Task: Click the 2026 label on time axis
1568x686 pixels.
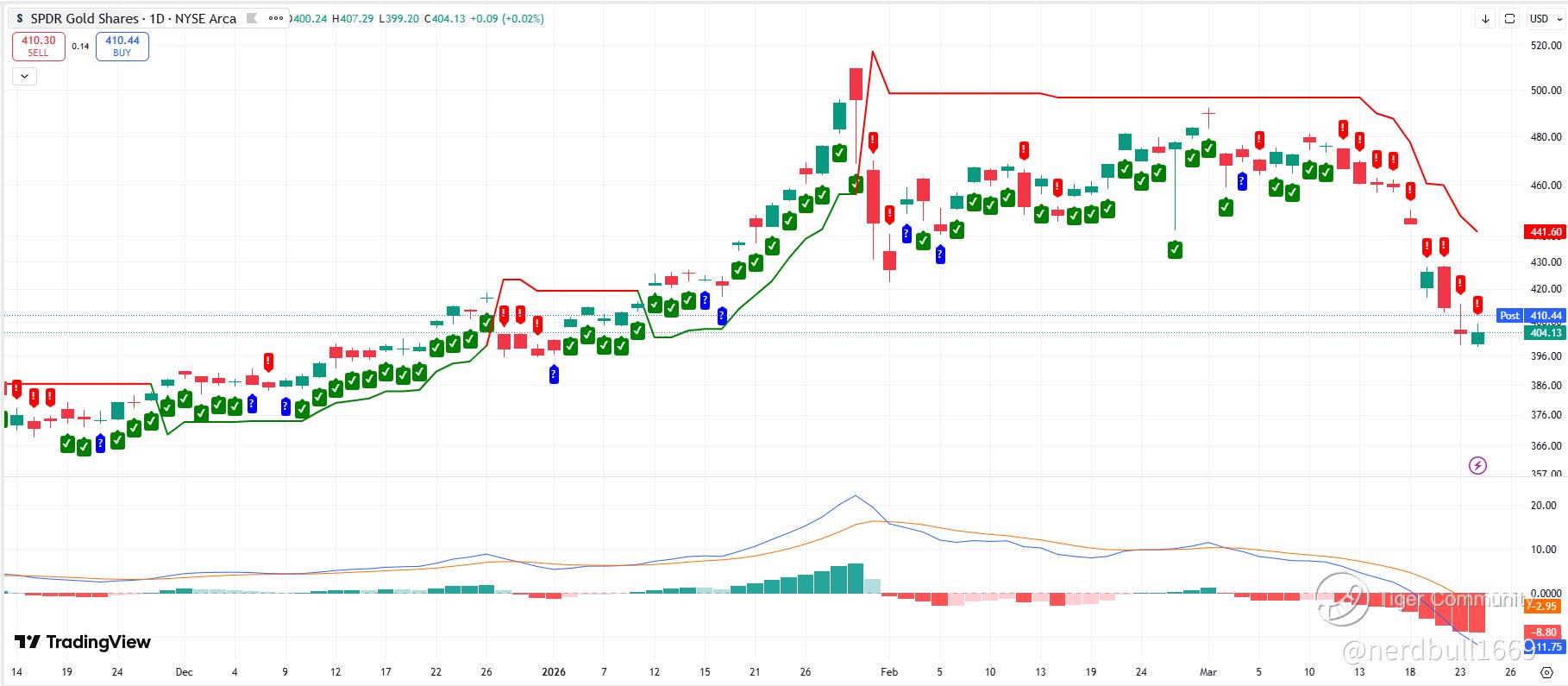Action: click(554, 672)
